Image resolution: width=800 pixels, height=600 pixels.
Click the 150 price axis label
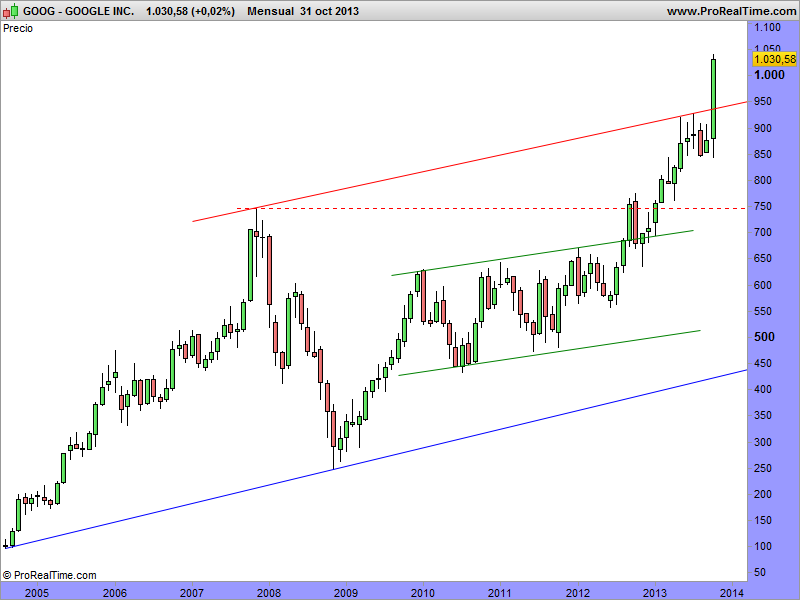tap(763, 520)
